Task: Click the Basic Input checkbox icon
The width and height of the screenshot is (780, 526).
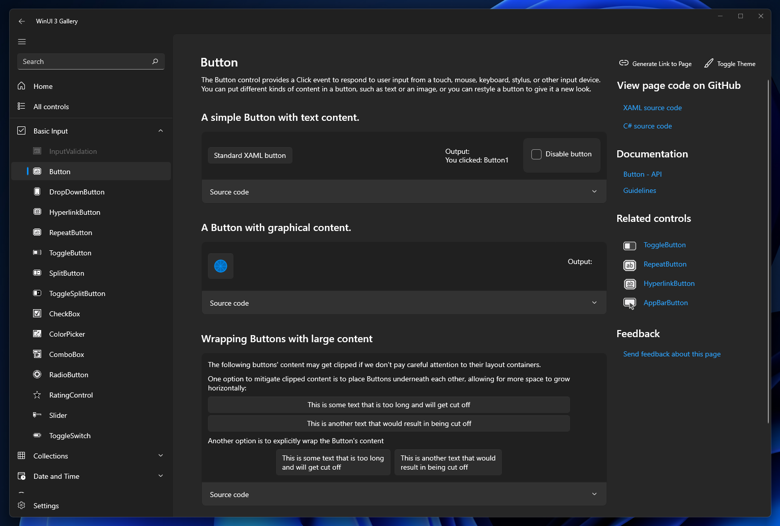Action: pyautogui.click(x=21, y=131)
